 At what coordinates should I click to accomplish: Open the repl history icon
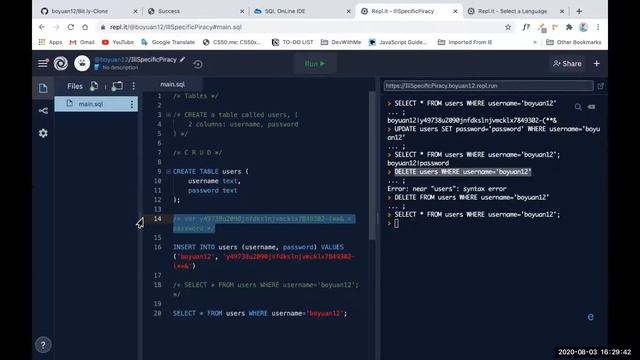point(198,64)
